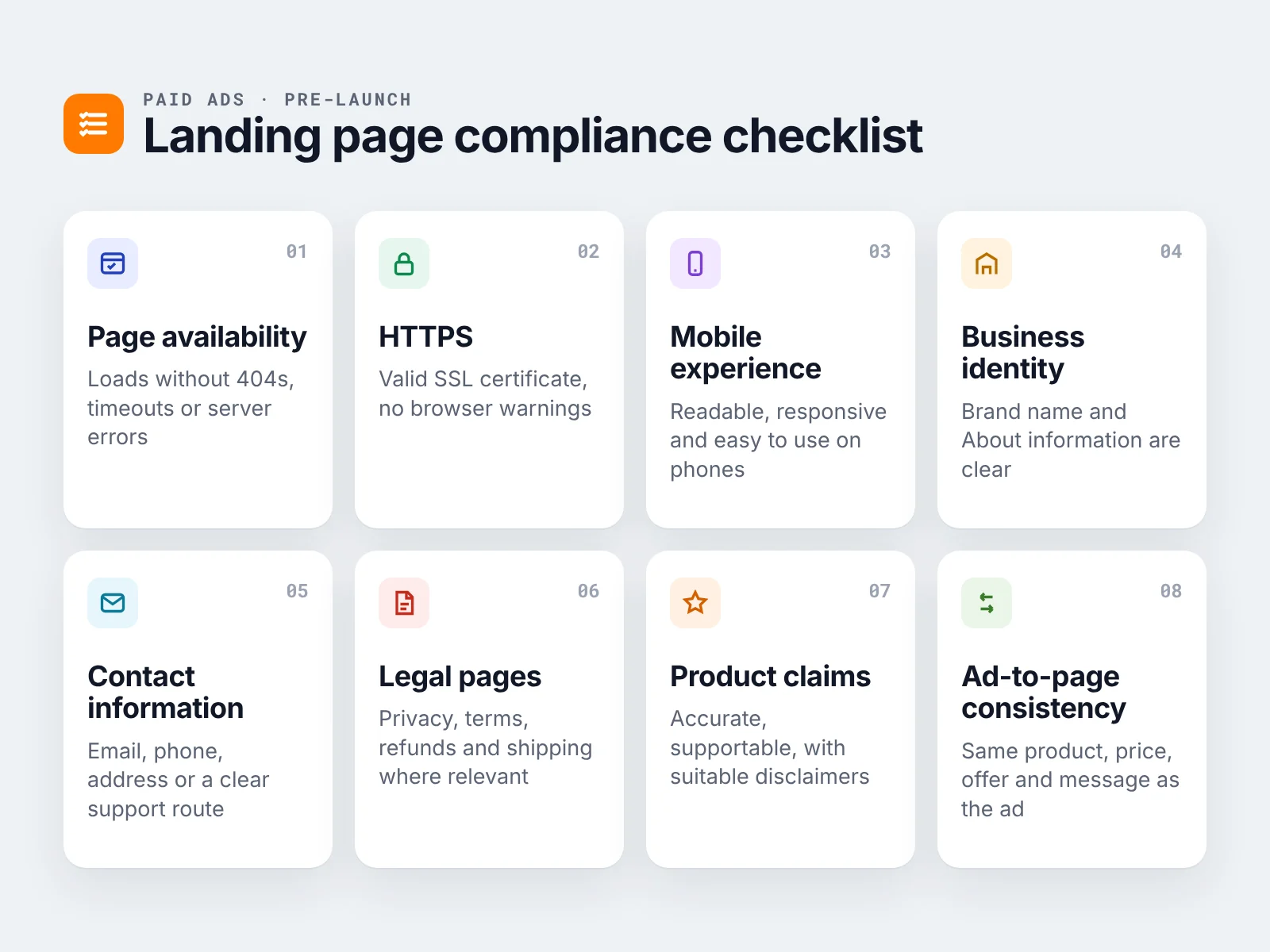The height and width of the screenshot is (952, 1270).
Task: Click the 01 card number
Action: pyautogui.click(x=297, y=251)
